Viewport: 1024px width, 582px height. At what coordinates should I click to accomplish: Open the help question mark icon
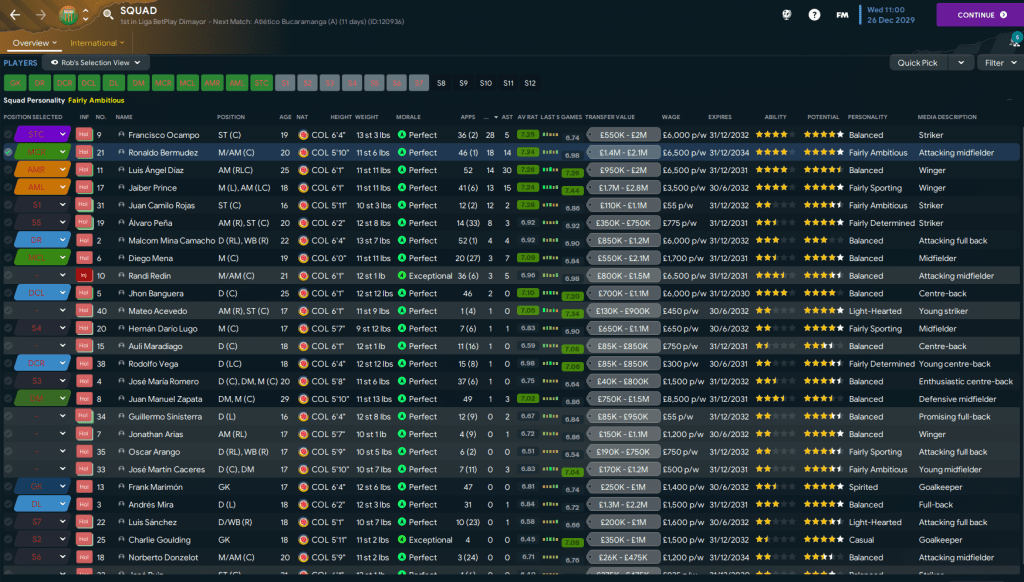(x=815, y=15)
